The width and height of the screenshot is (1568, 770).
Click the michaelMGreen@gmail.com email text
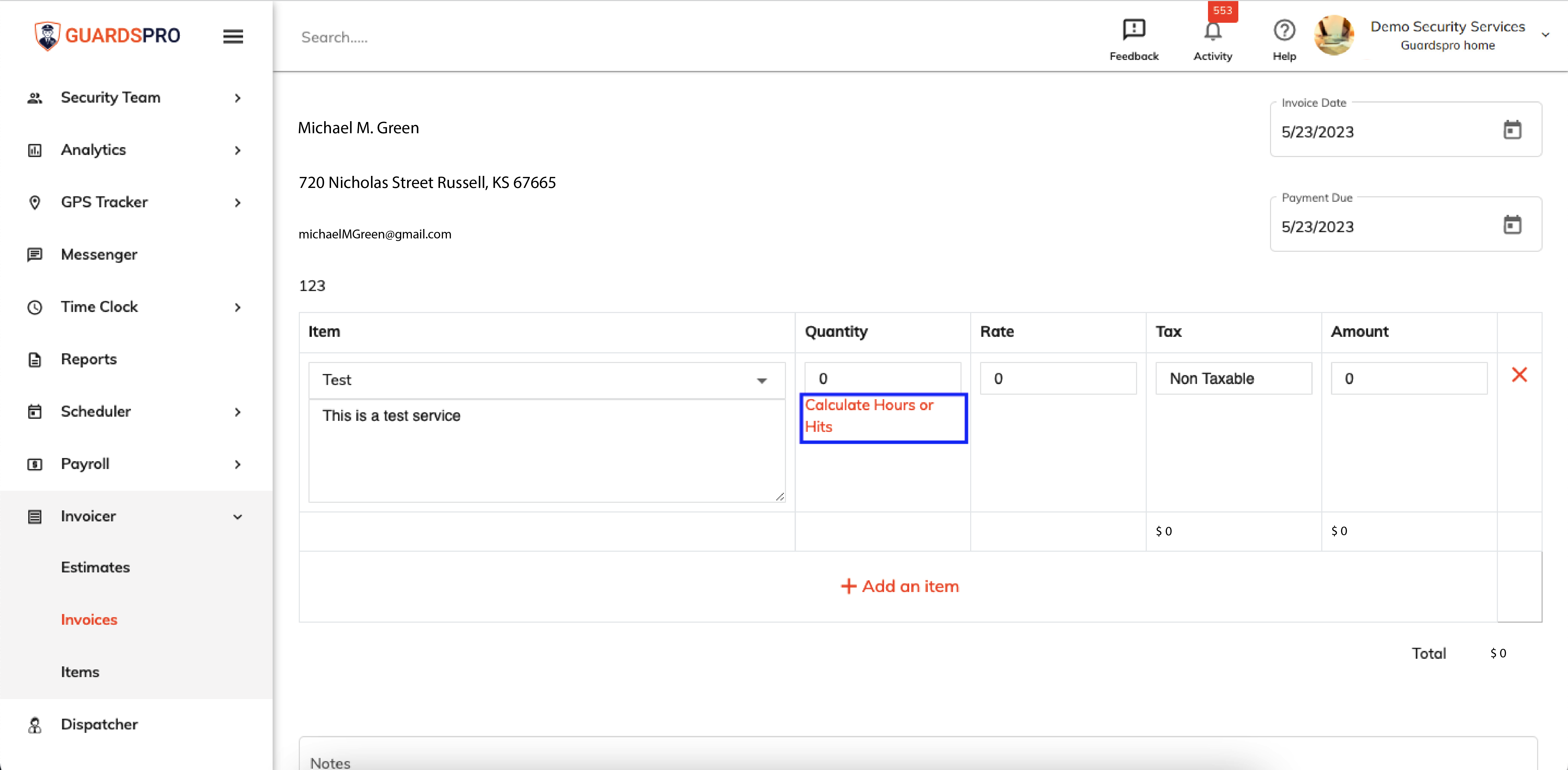375,234
